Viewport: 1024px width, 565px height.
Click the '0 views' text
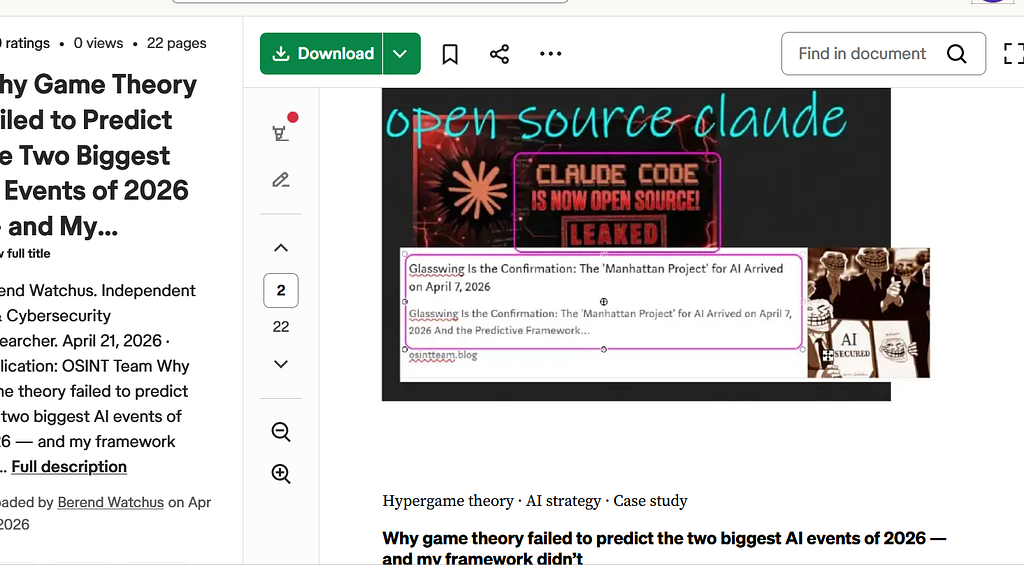[x=98, y=43]
